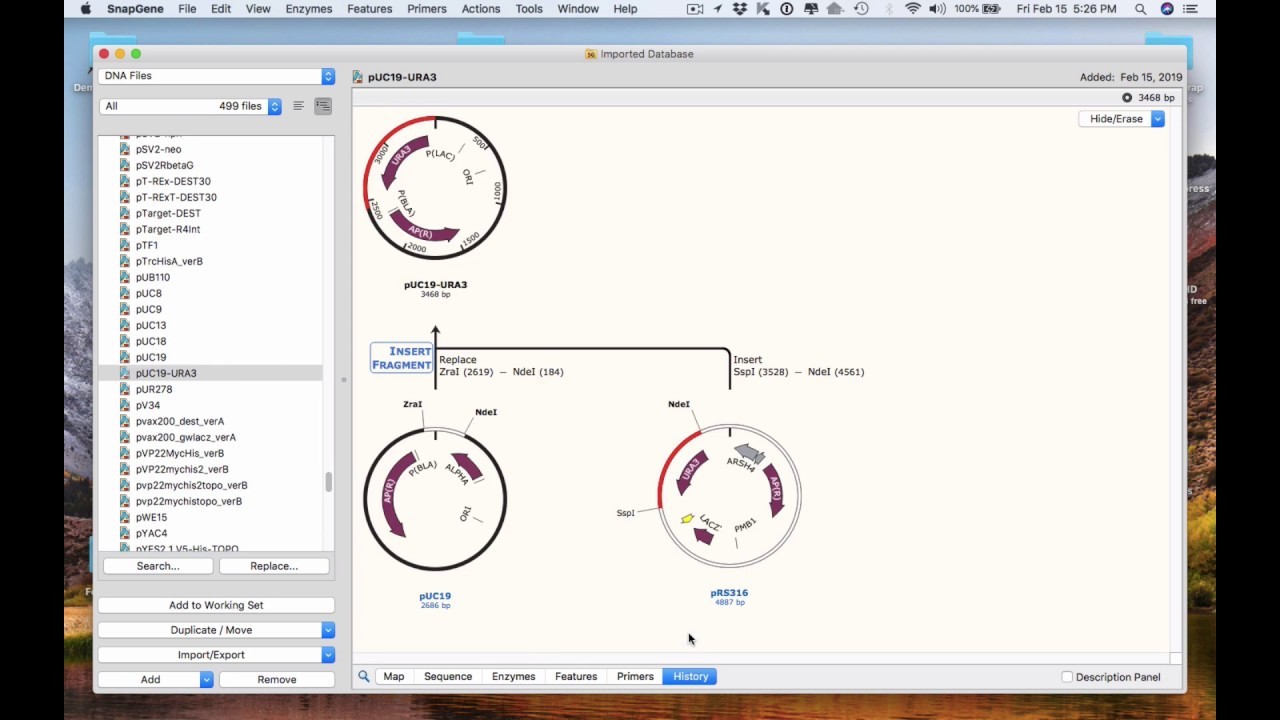Click the file icon next to pUC8 row
Viewport: 1280px width, 720px height.
pyautogui.click(x=125, y=293)
